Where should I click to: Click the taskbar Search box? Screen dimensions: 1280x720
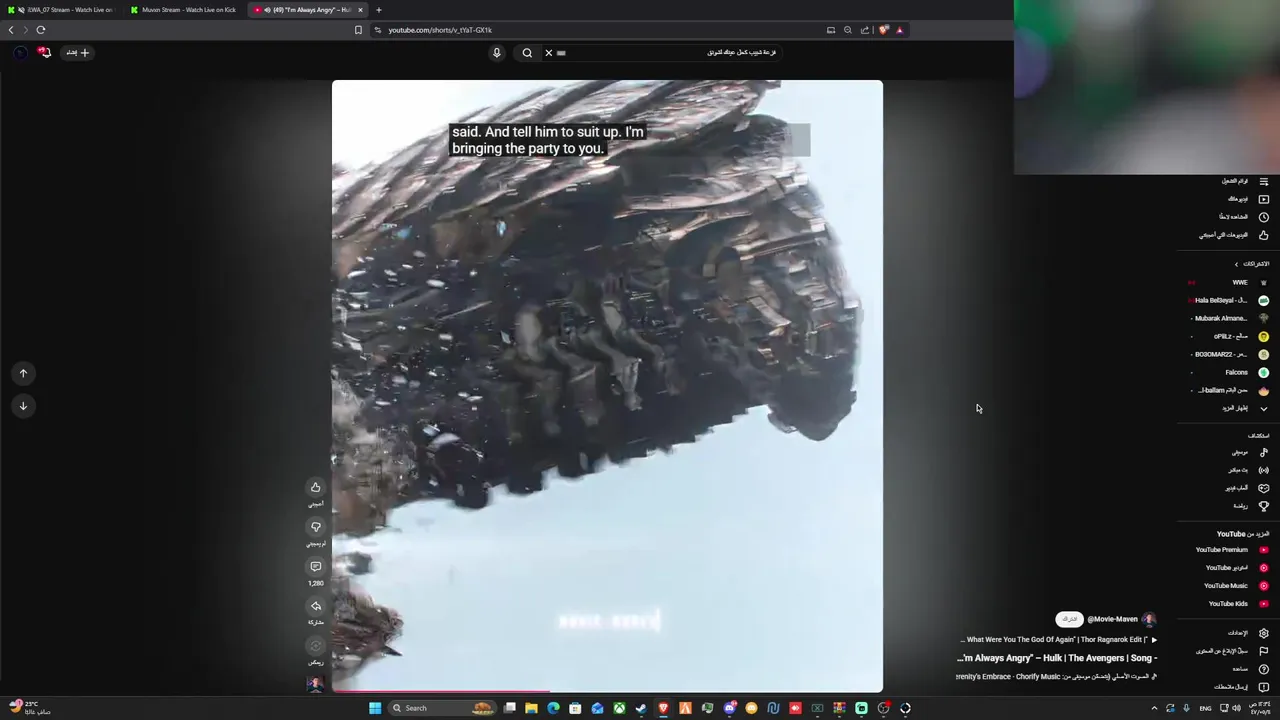coord(441,708)
